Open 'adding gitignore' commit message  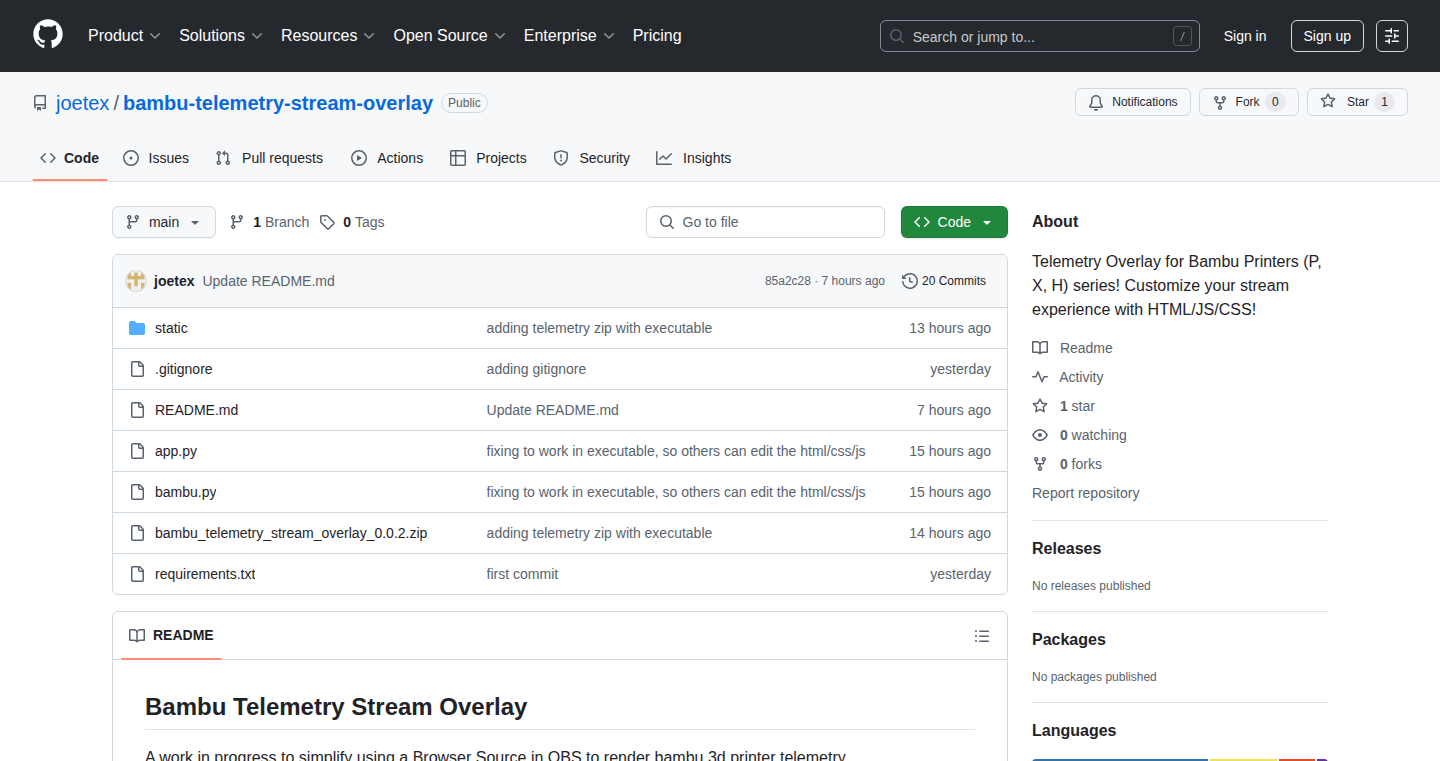coord(536,369)
